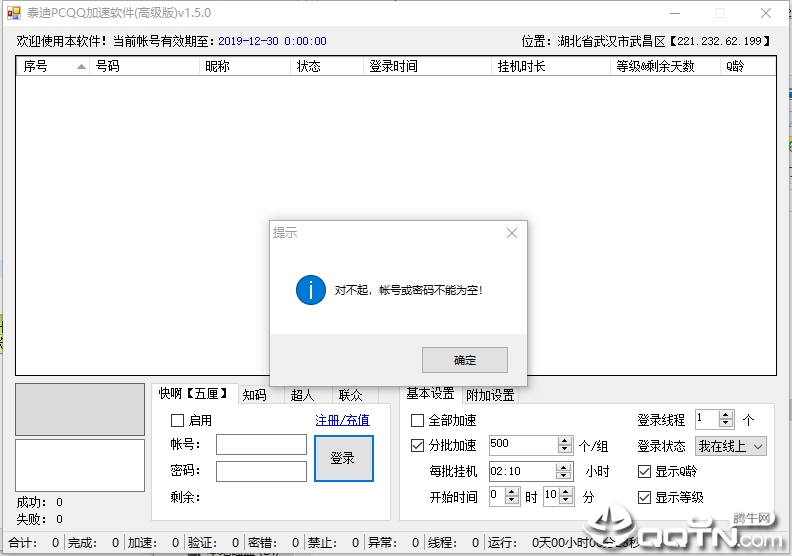Image resolution: width=792 pixels, height=556 pixels.
Task: Click the app icon in the title bar
Action: tap(14, 13)
